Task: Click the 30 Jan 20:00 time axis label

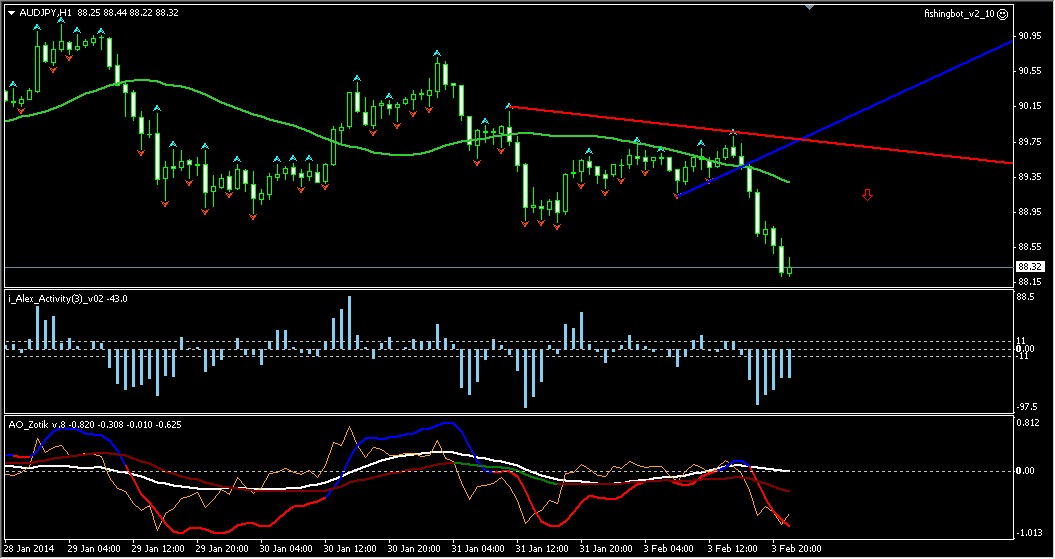Action: pos(414,548)
